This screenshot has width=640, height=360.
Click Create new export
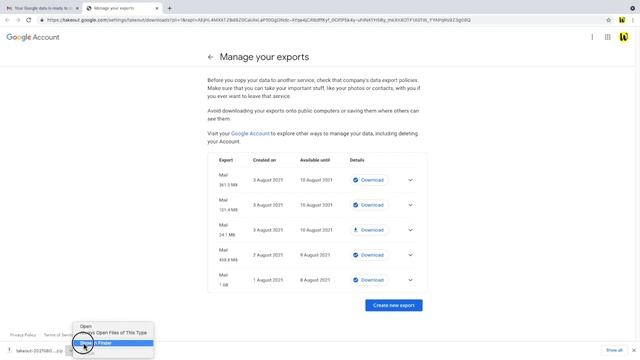(x=394, y=305)
